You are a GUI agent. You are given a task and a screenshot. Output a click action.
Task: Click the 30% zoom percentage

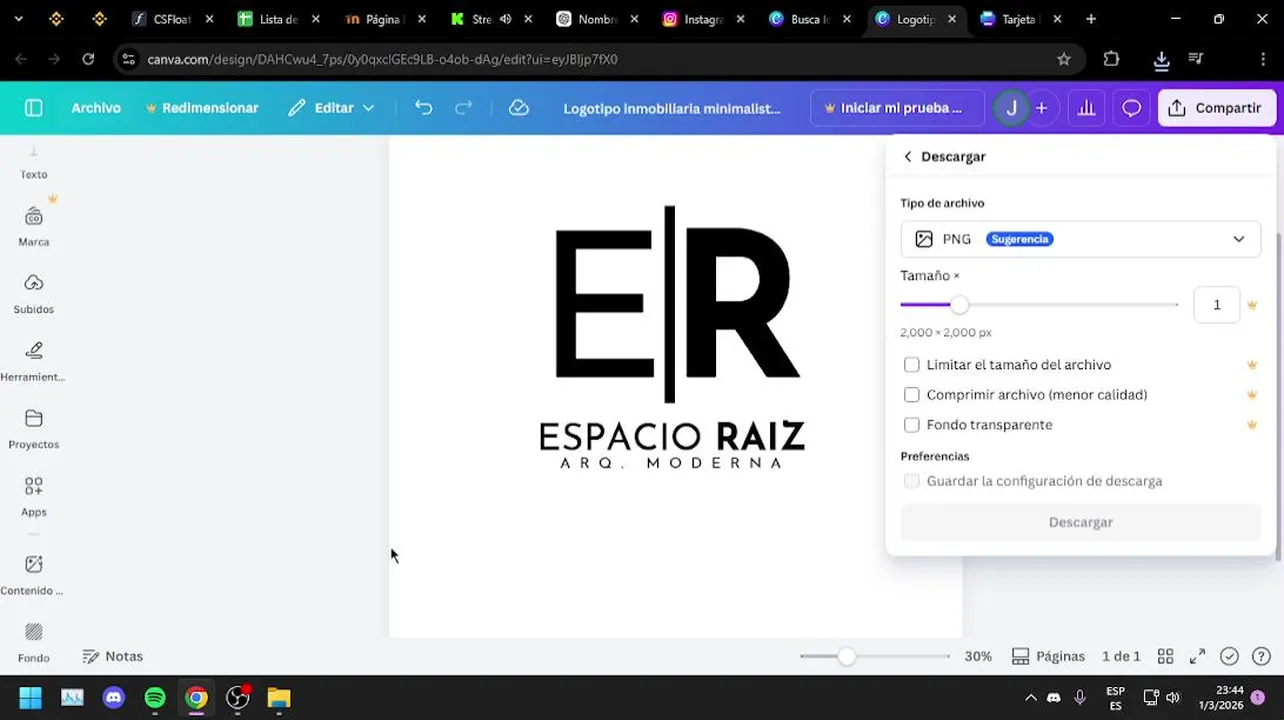(x=978, y=656)
